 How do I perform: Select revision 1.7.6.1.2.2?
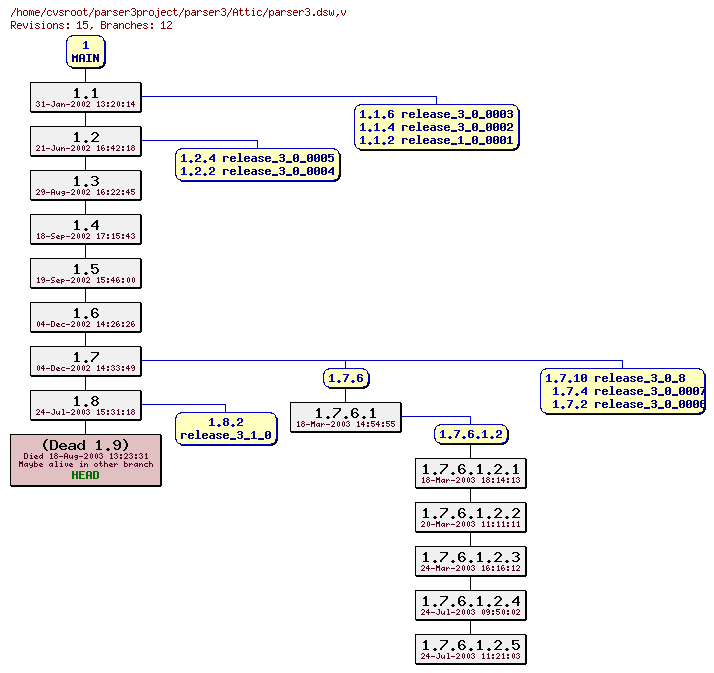click(x=471, y=517)
